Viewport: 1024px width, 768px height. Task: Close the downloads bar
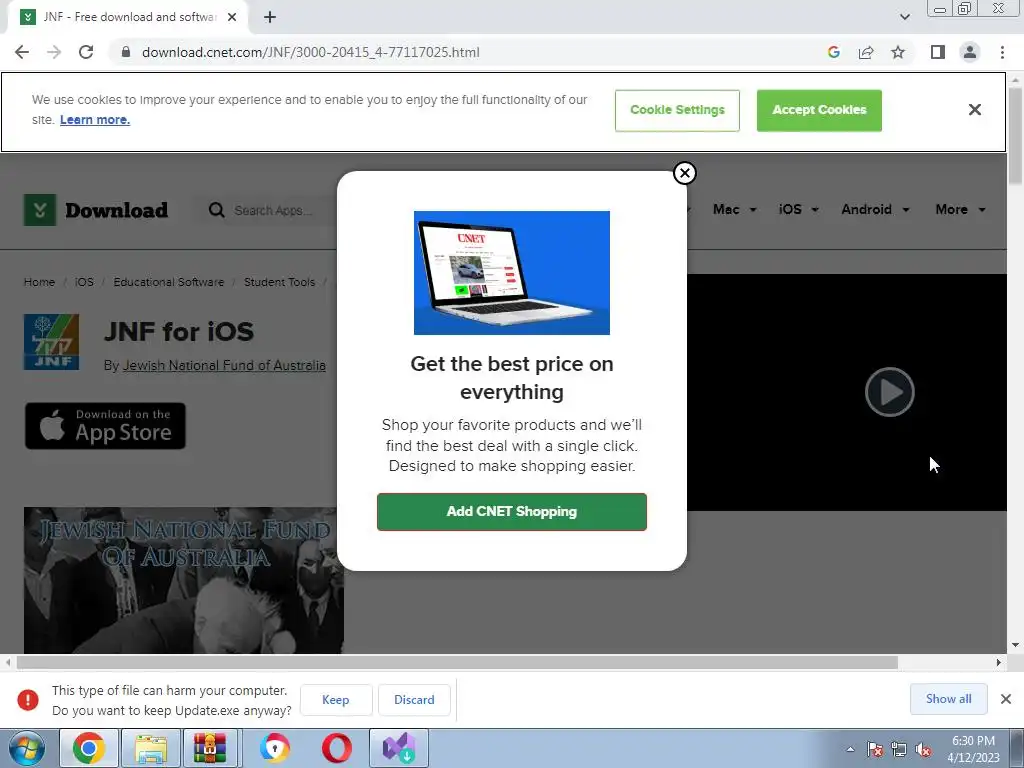[x=1006, y=699]
